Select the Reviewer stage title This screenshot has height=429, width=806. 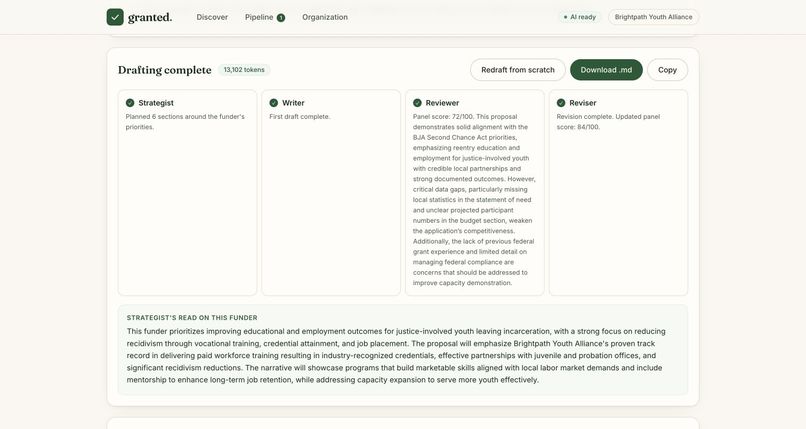coord(442,103)
